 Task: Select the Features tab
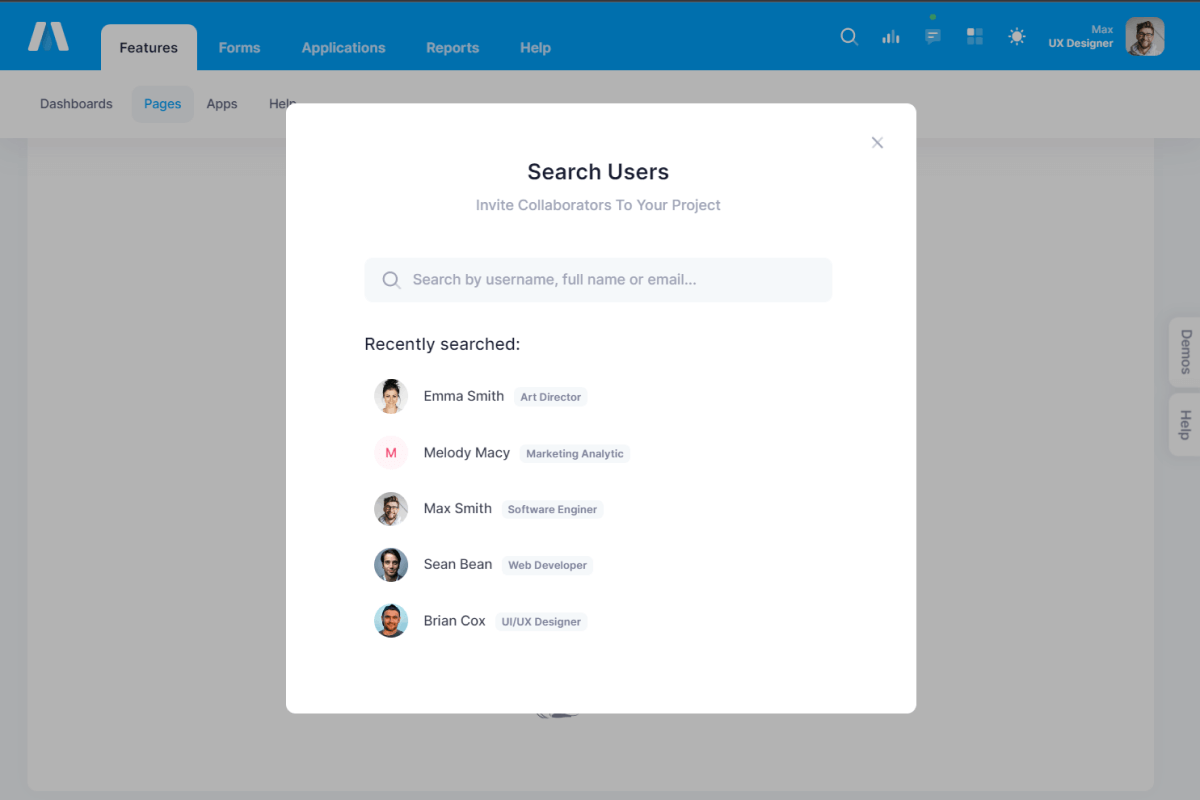(149, 48)
